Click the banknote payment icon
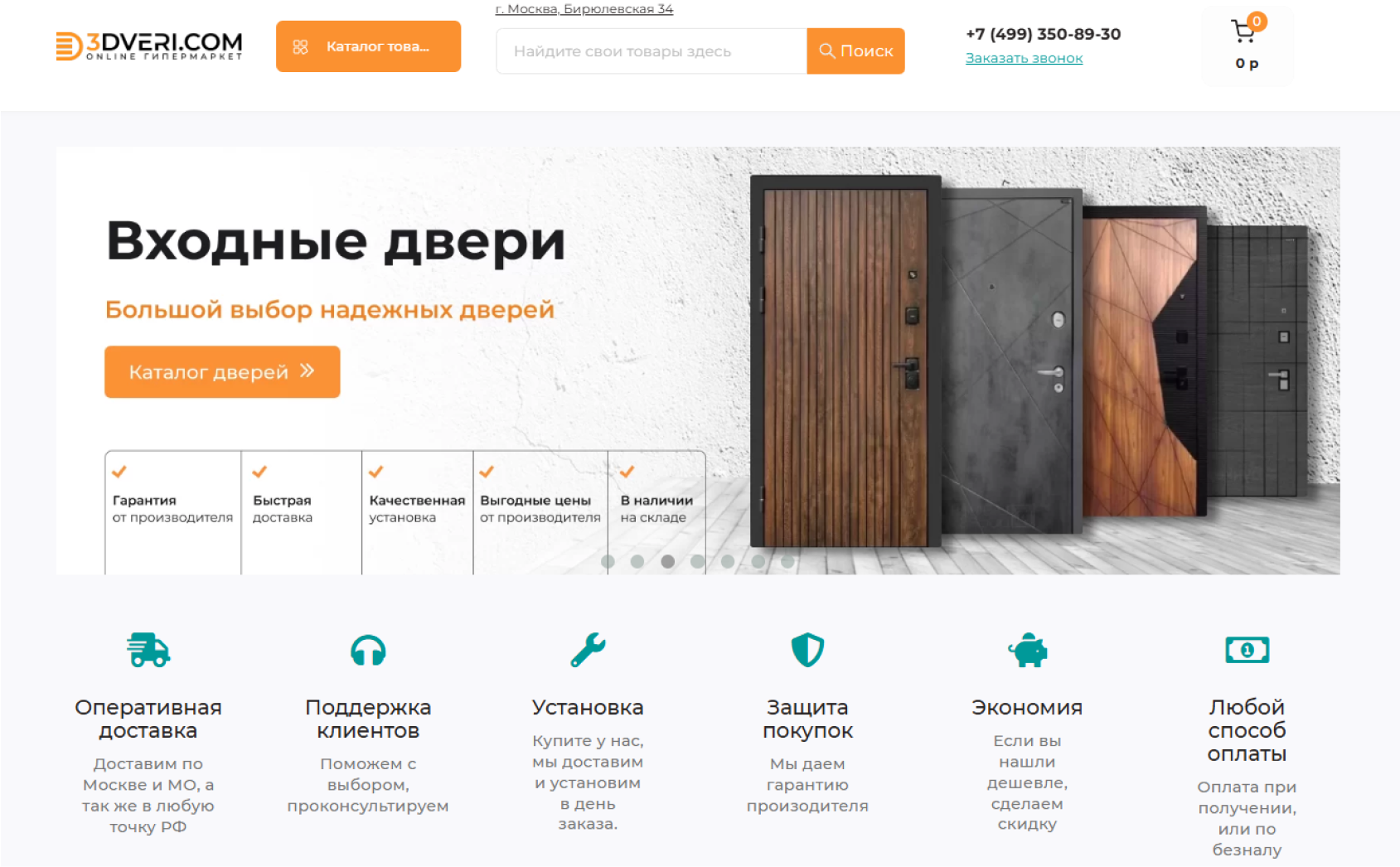 coord(1247,650)
